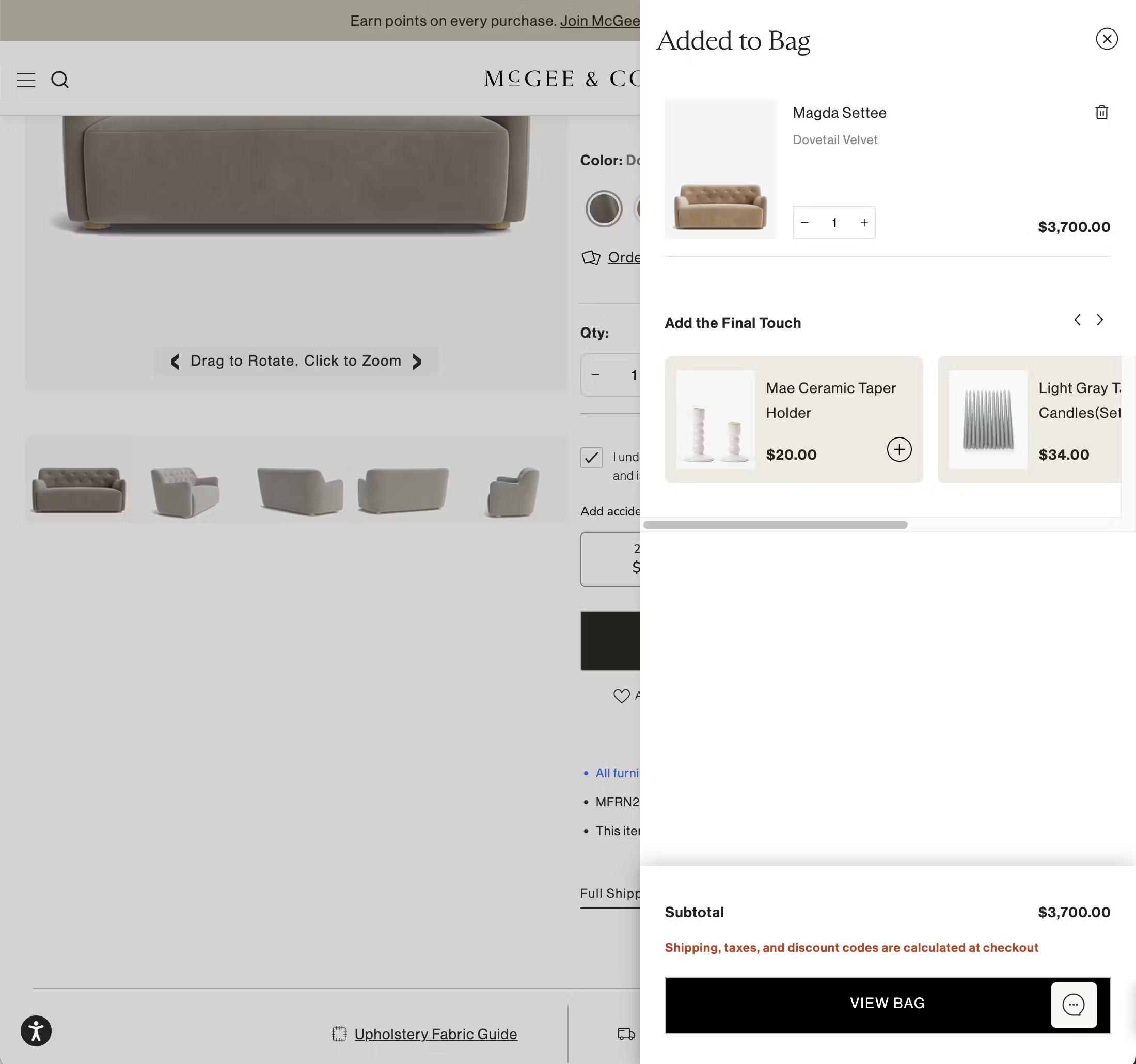1136x1064 pixels.
Task: Open the accessibility options icon
Action: pos(36,1031)
